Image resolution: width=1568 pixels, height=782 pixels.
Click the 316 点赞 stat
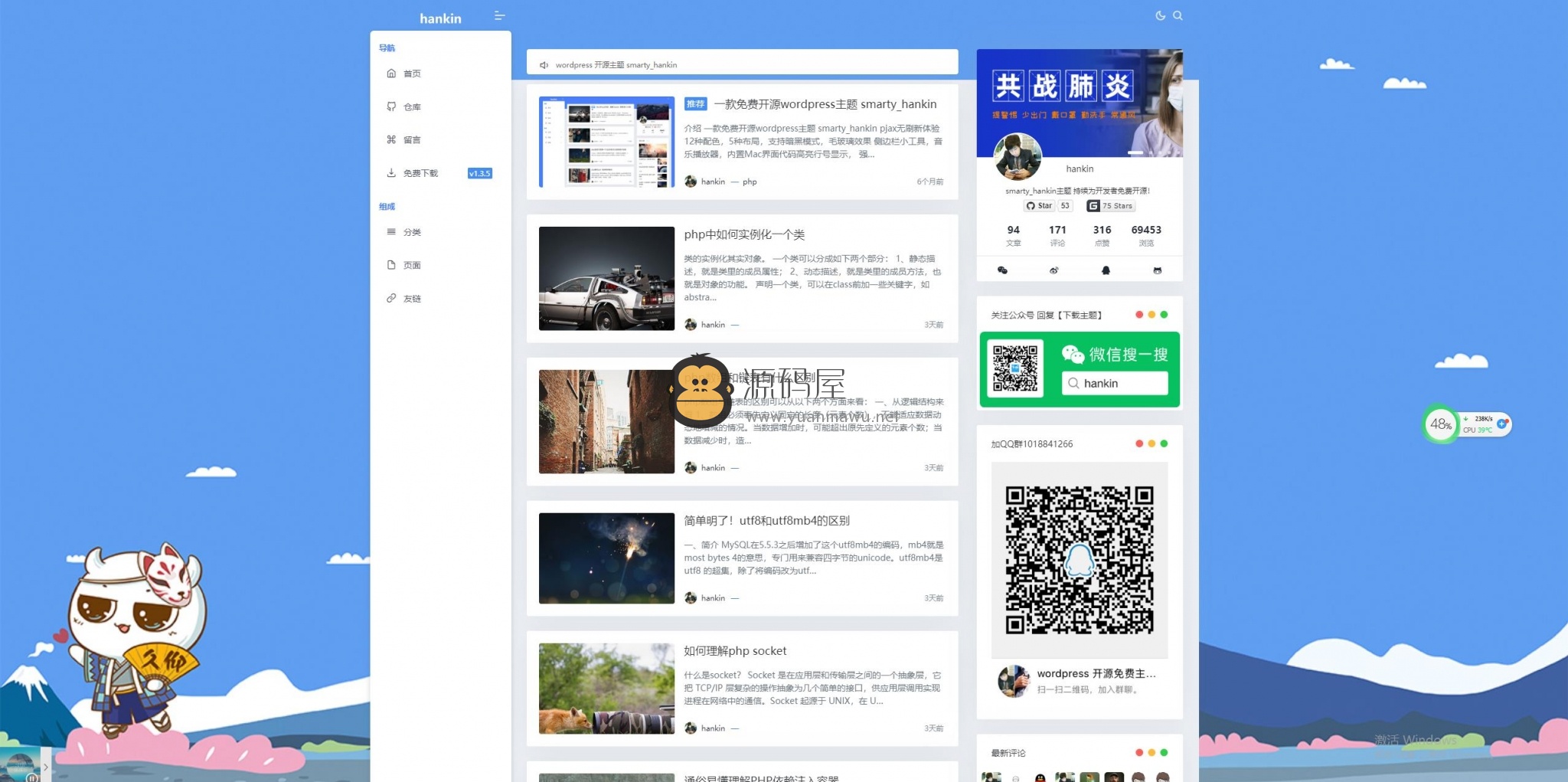1102,236
